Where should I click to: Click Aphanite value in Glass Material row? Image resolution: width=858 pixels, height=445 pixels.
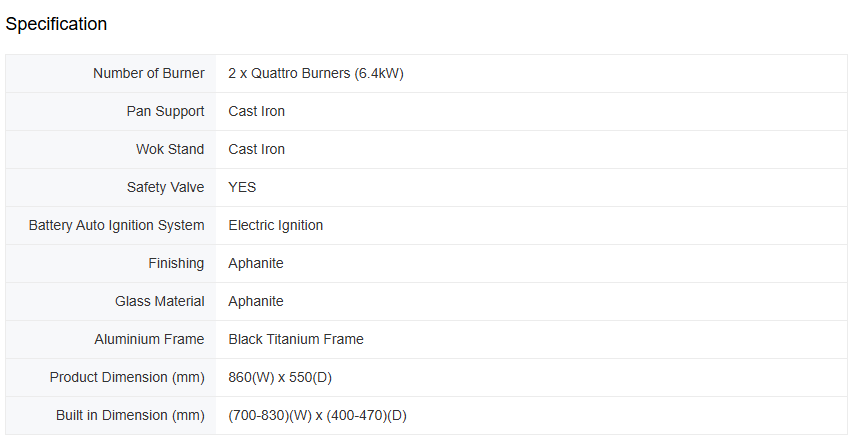point(256,301)
